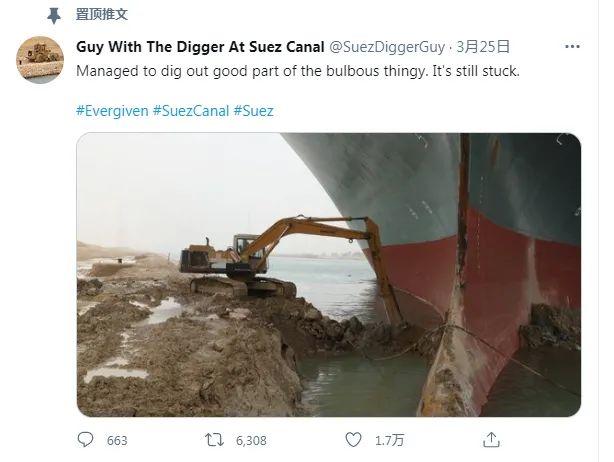Open the #SuezCanal hashtag
The width and height of the screenshot is (614, 462).
(x=191, y=110)
